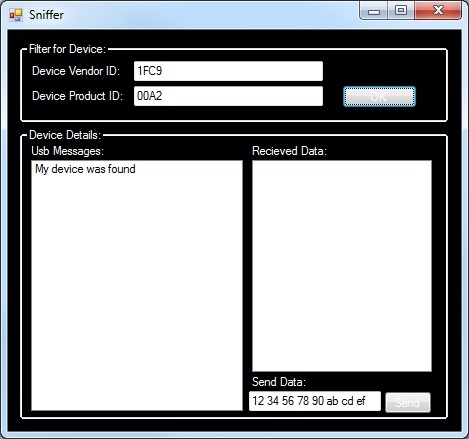
Task: Click inside the Usb Messages list box
Action: click(x=137, y=285)
